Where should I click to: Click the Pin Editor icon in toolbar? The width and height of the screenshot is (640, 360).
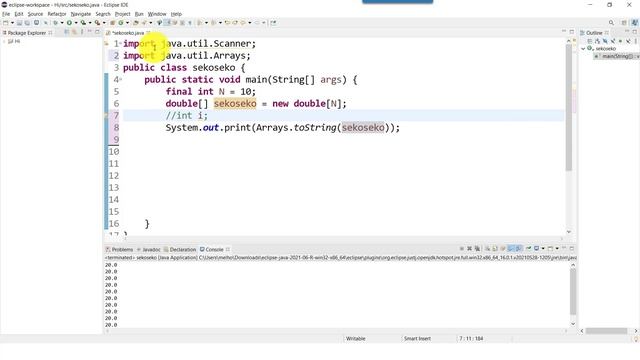pos(273,23)
